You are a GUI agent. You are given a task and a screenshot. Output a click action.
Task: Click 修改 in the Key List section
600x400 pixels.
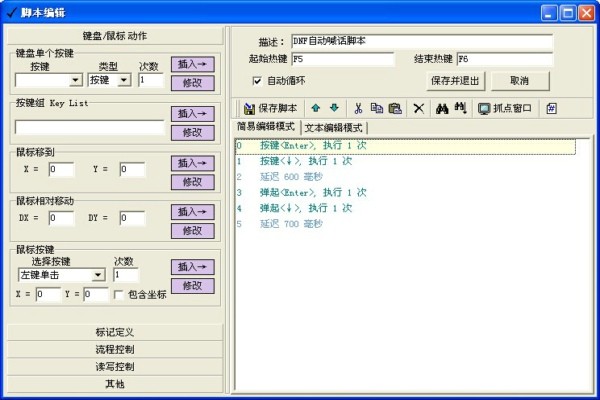tap(192, 133)
